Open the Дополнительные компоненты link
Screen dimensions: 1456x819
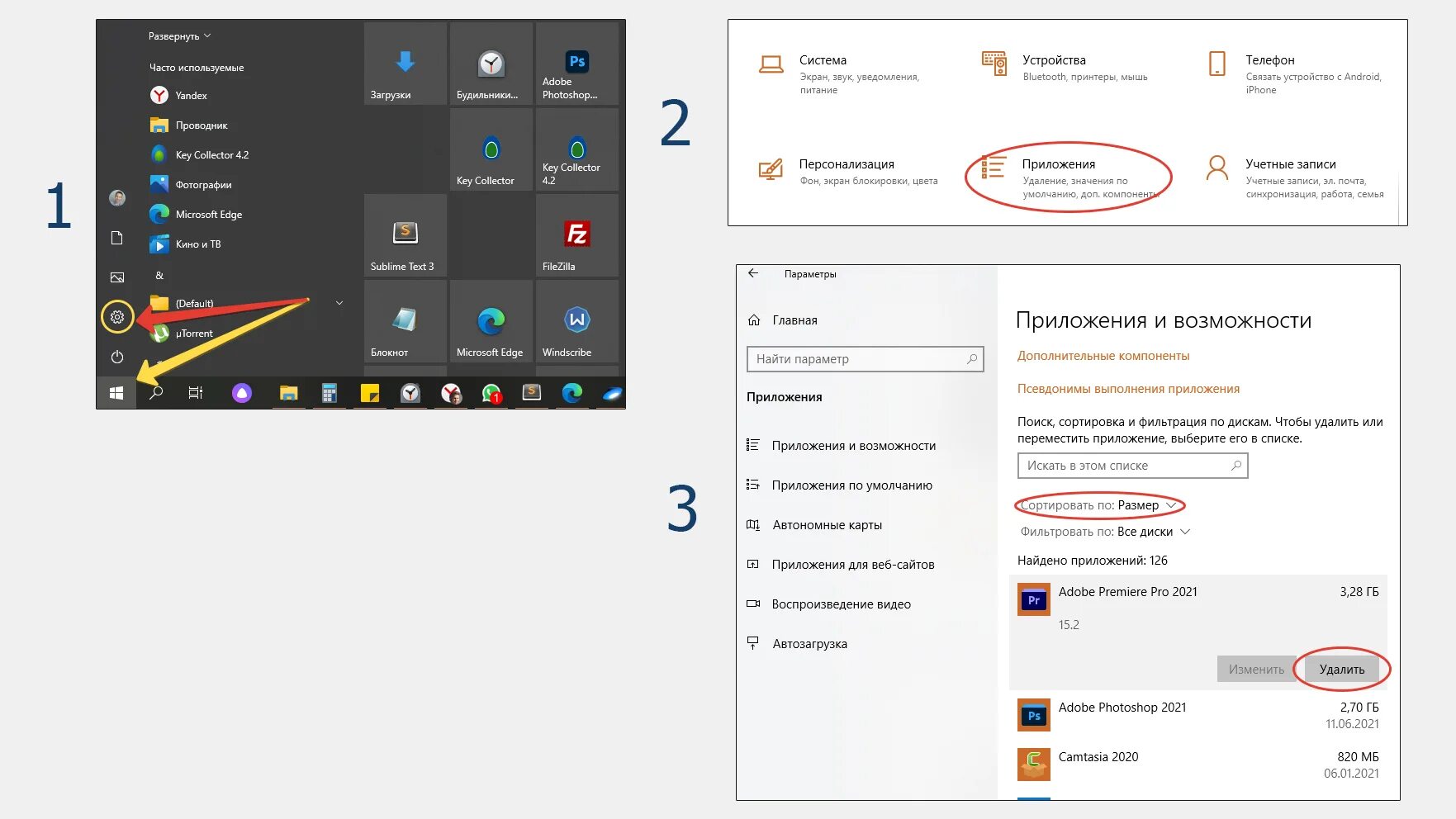[x=1103, y=356]
